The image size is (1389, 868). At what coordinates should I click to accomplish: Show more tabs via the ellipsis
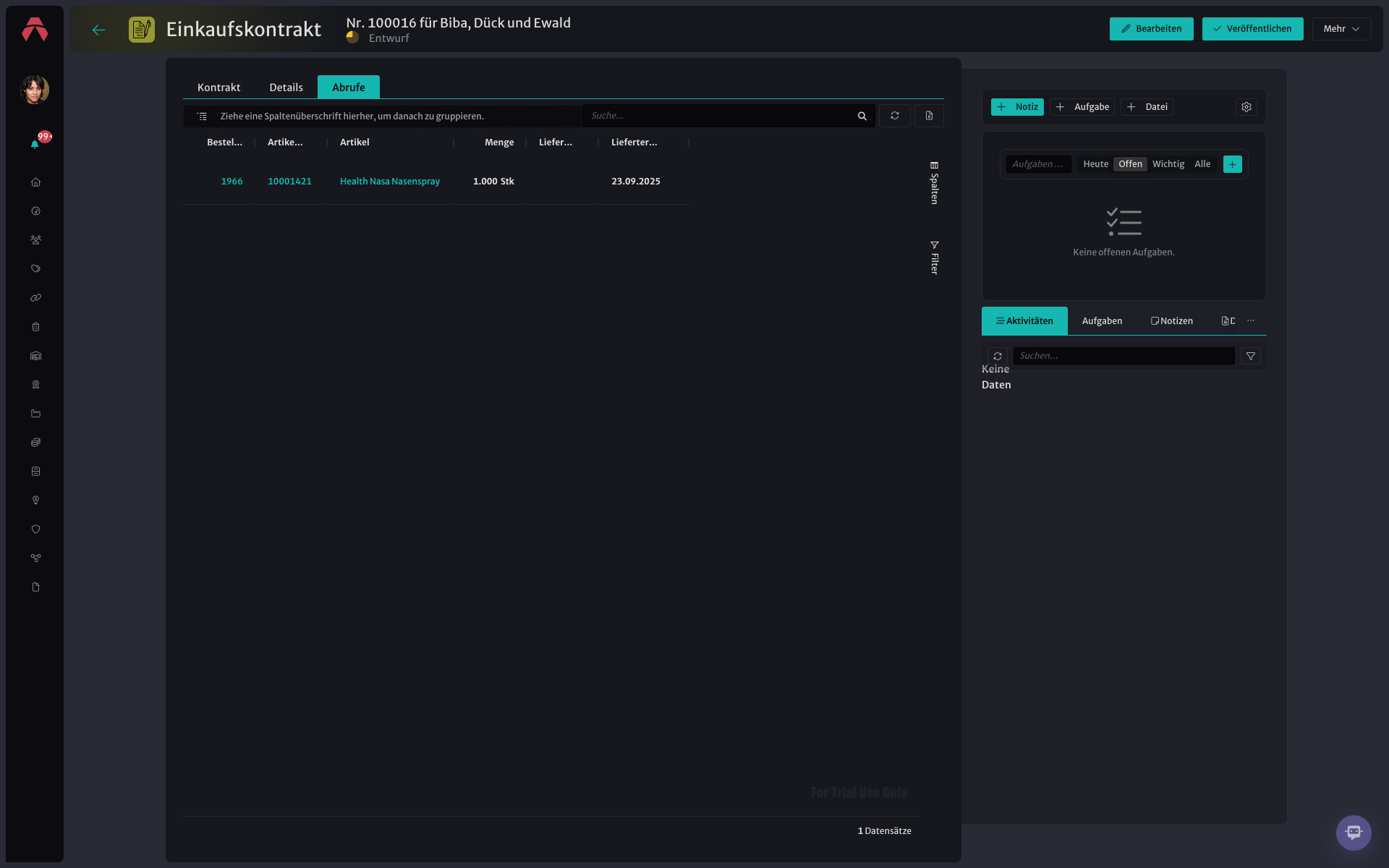1251,320
